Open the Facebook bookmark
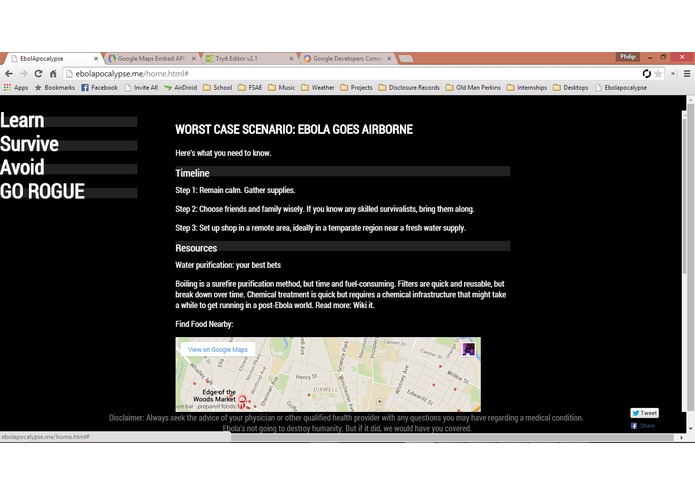Viewport: 695px width, 494px height. pyautogui.click(x=99, y=88)
